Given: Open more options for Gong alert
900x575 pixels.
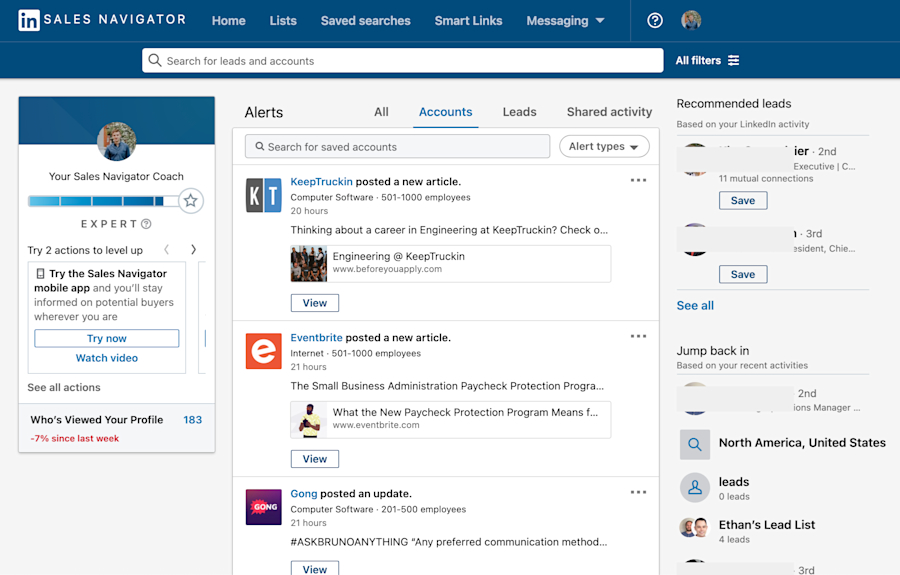Looking at the screenshot, I should pyautogui.click(x=638, y=492).
